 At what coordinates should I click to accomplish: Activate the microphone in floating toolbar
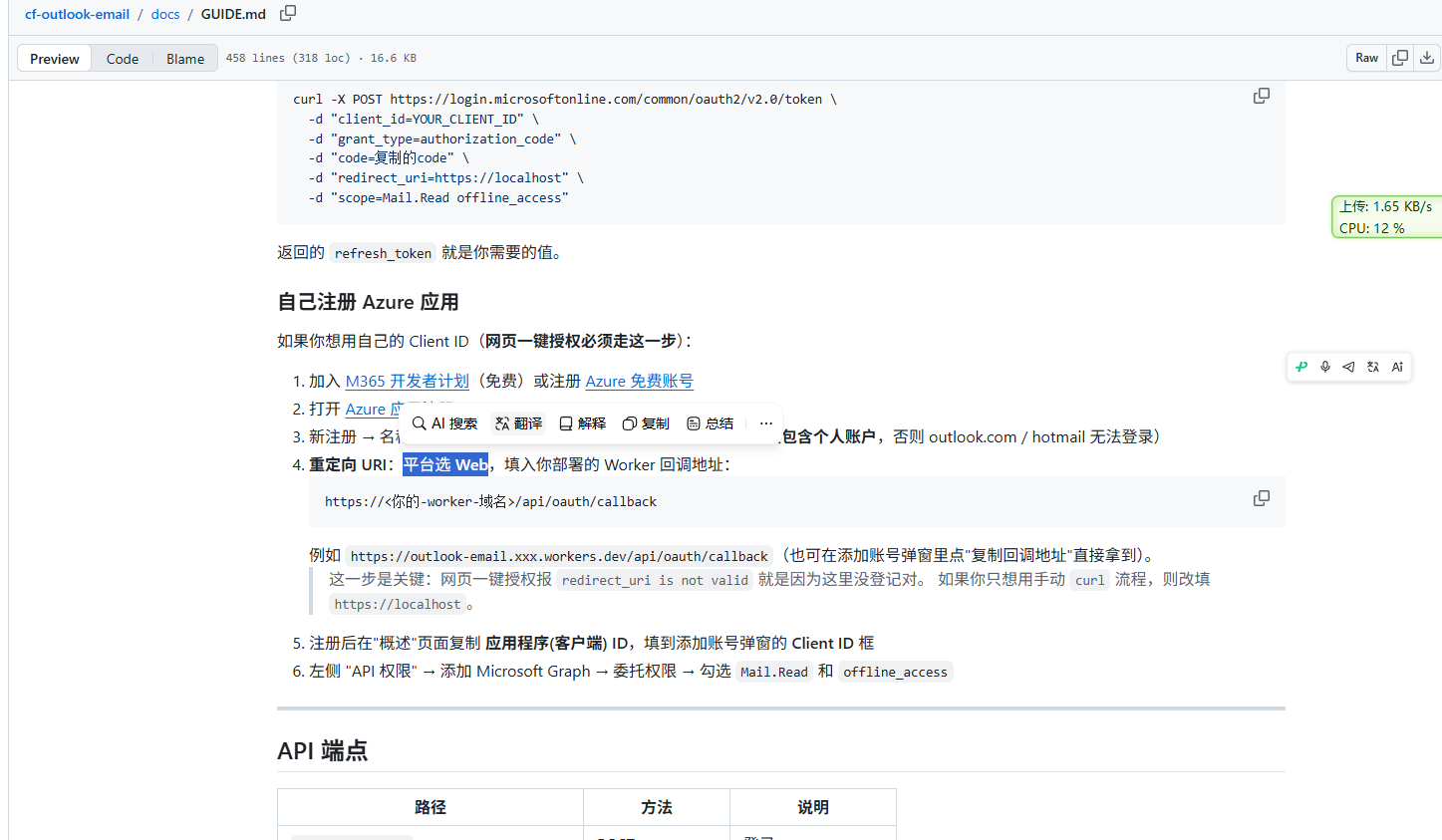(1325, 367)
